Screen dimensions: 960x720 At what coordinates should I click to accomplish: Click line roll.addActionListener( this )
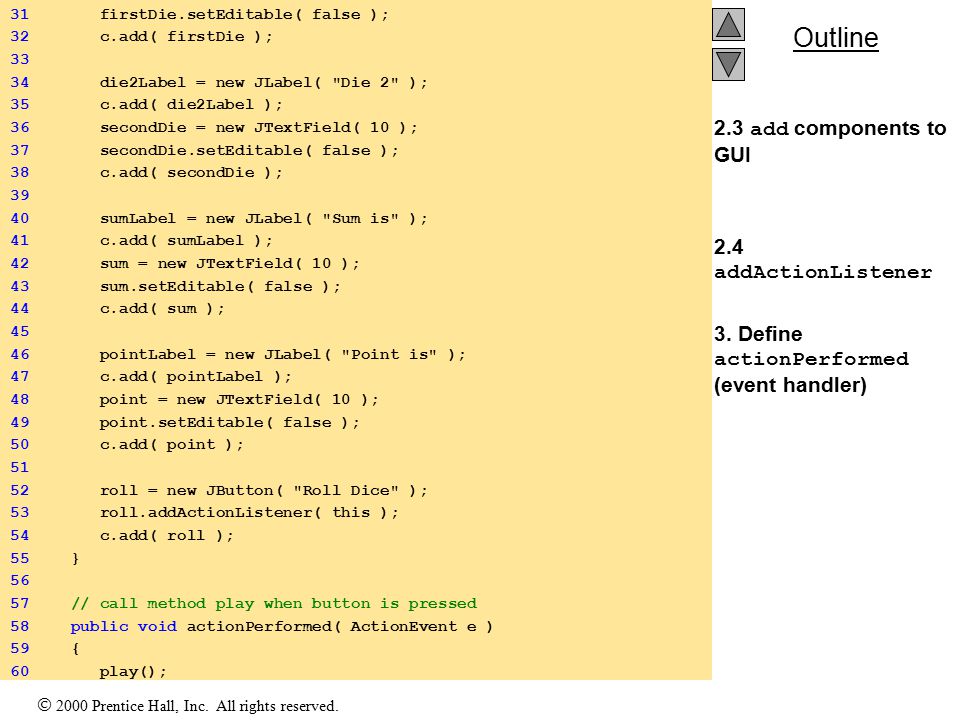click(x=249, y=512)
